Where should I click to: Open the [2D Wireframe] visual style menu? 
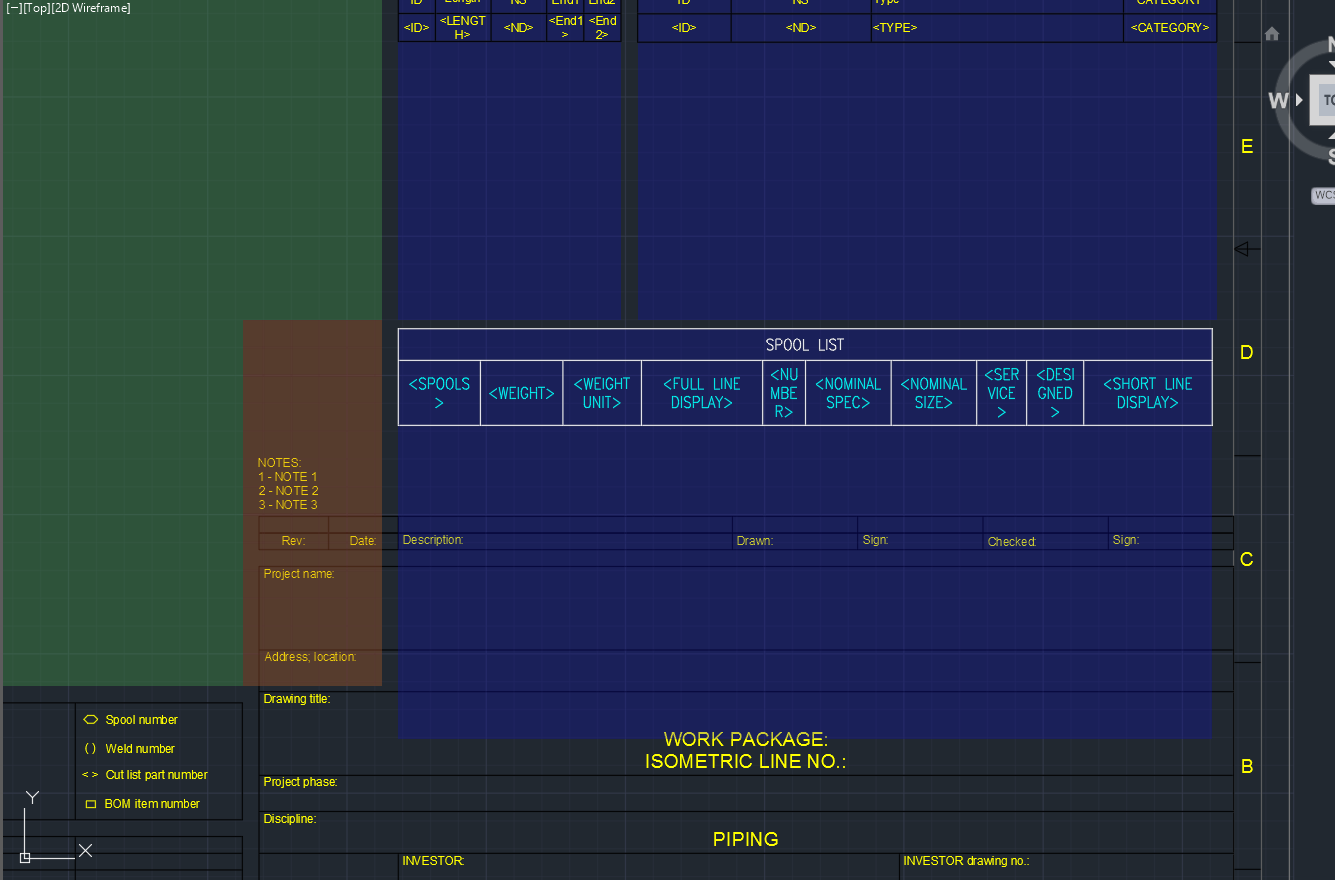pyautogui.click(x=91, y=8)
